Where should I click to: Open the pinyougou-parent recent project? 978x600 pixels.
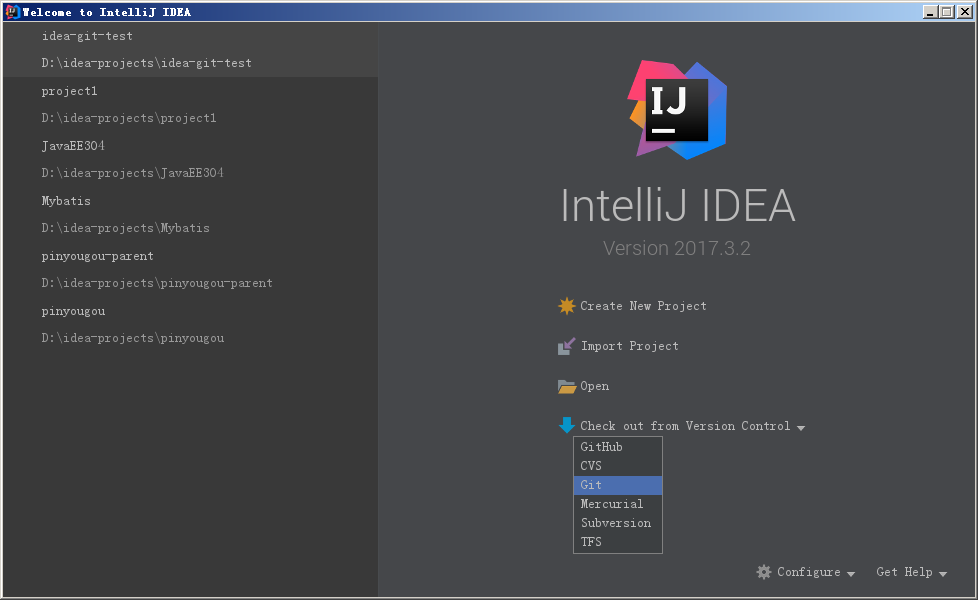(x=98, y=256)
